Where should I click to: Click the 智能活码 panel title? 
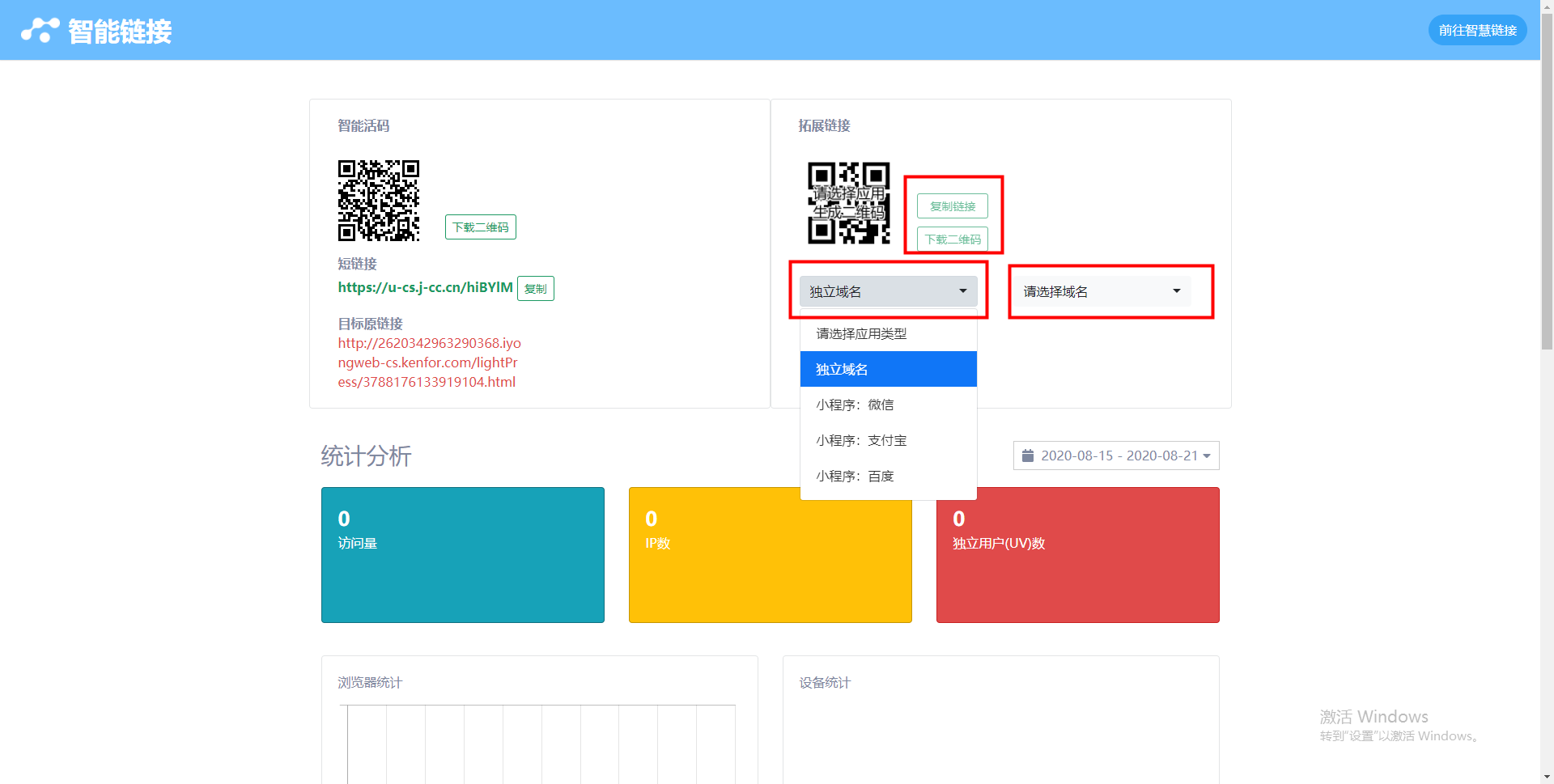(363, 125)
